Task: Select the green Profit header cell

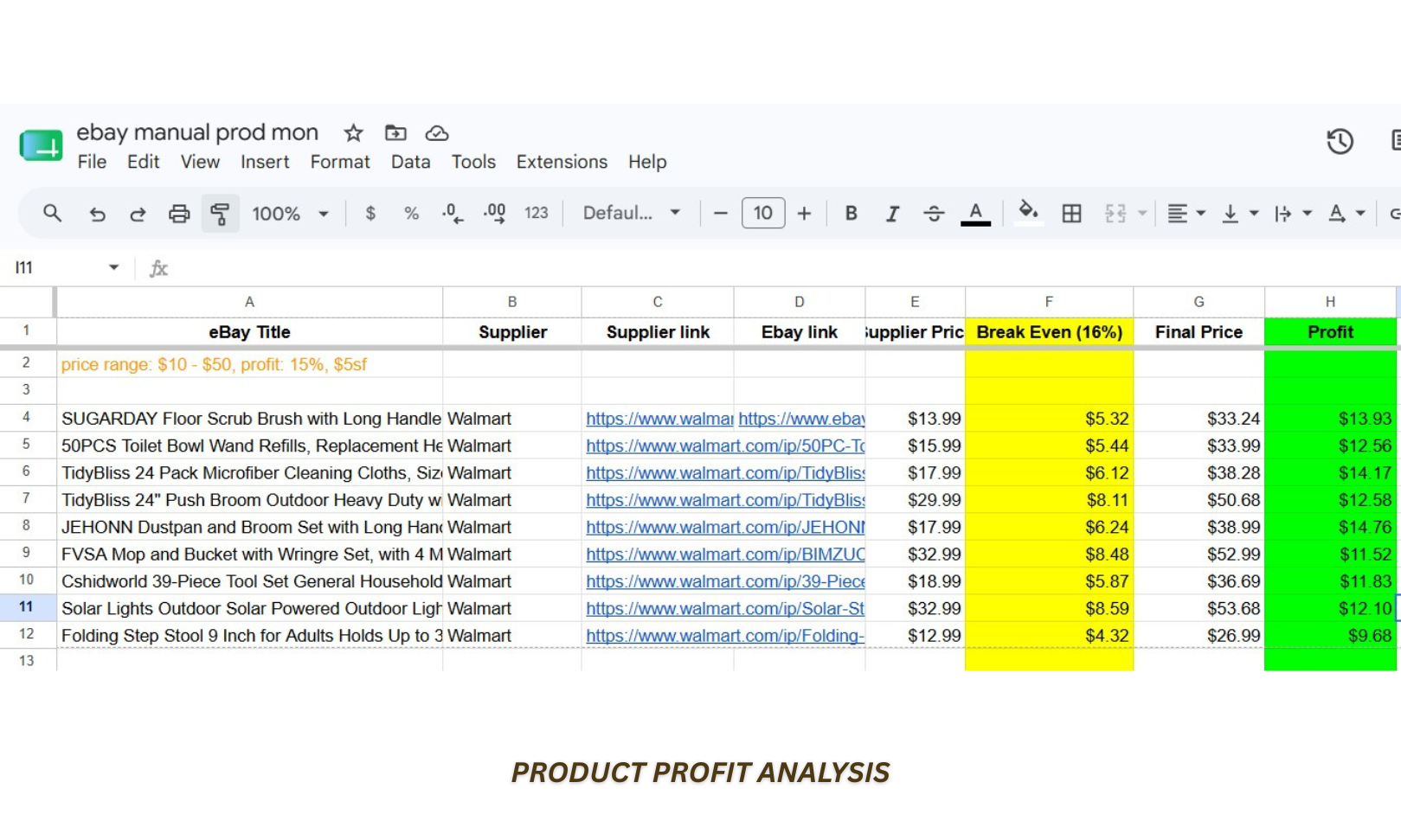Action: tap(1330, 332)
